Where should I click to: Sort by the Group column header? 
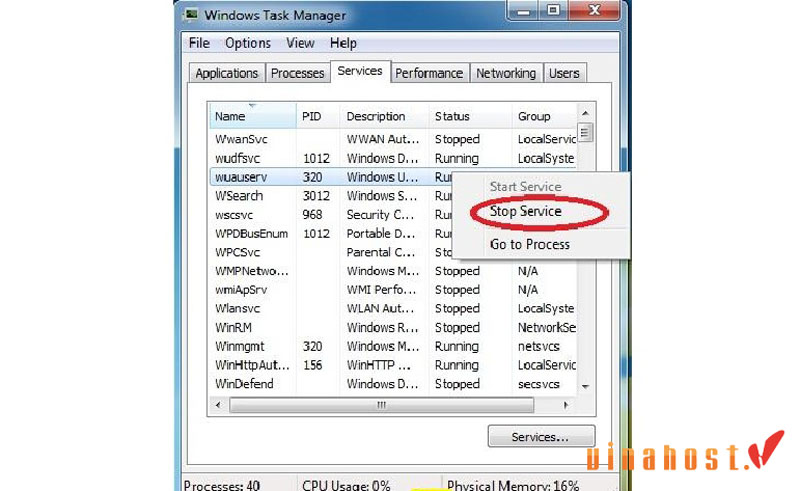coord(544,116)
